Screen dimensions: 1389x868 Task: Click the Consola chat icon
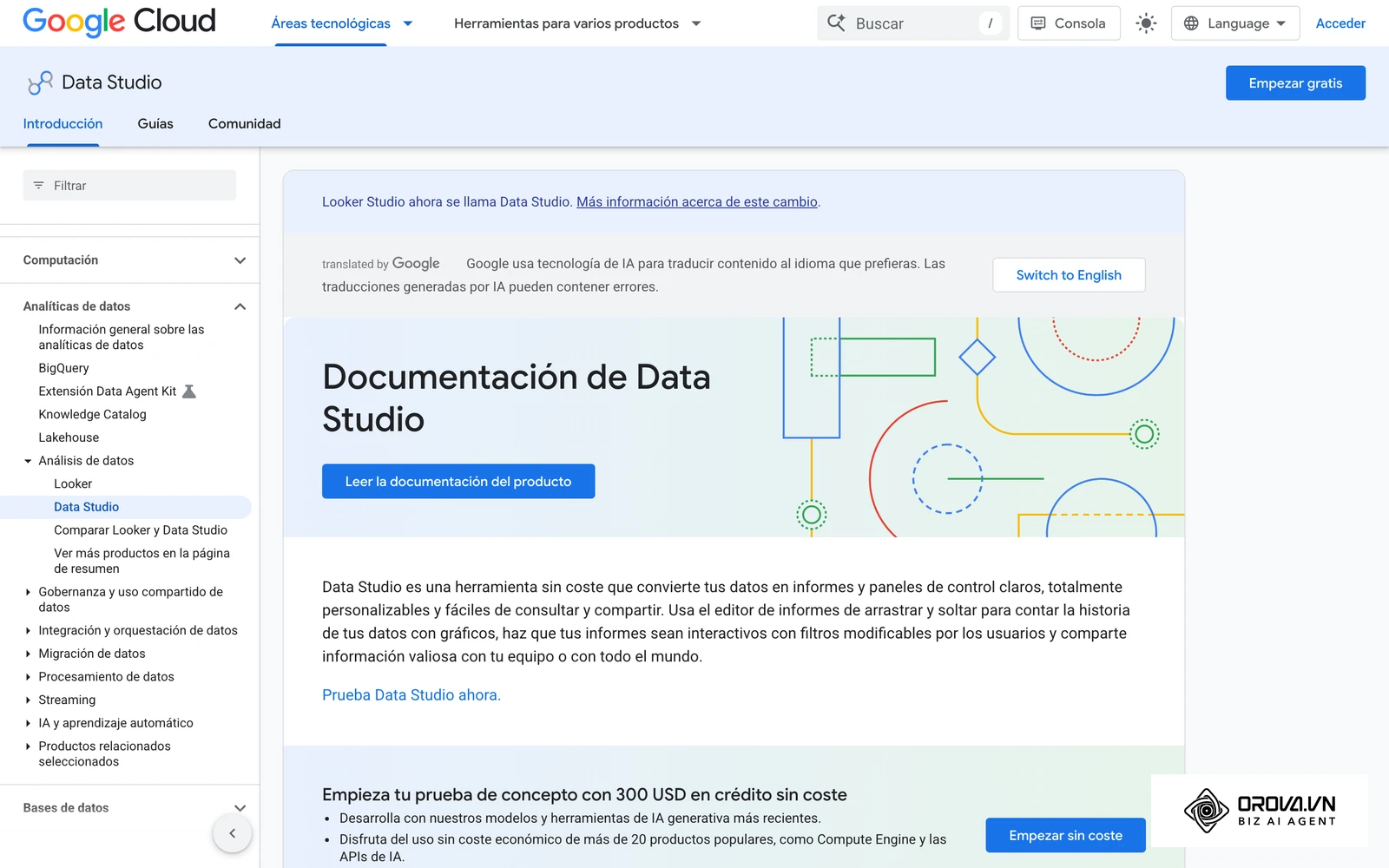point(1038,23)
